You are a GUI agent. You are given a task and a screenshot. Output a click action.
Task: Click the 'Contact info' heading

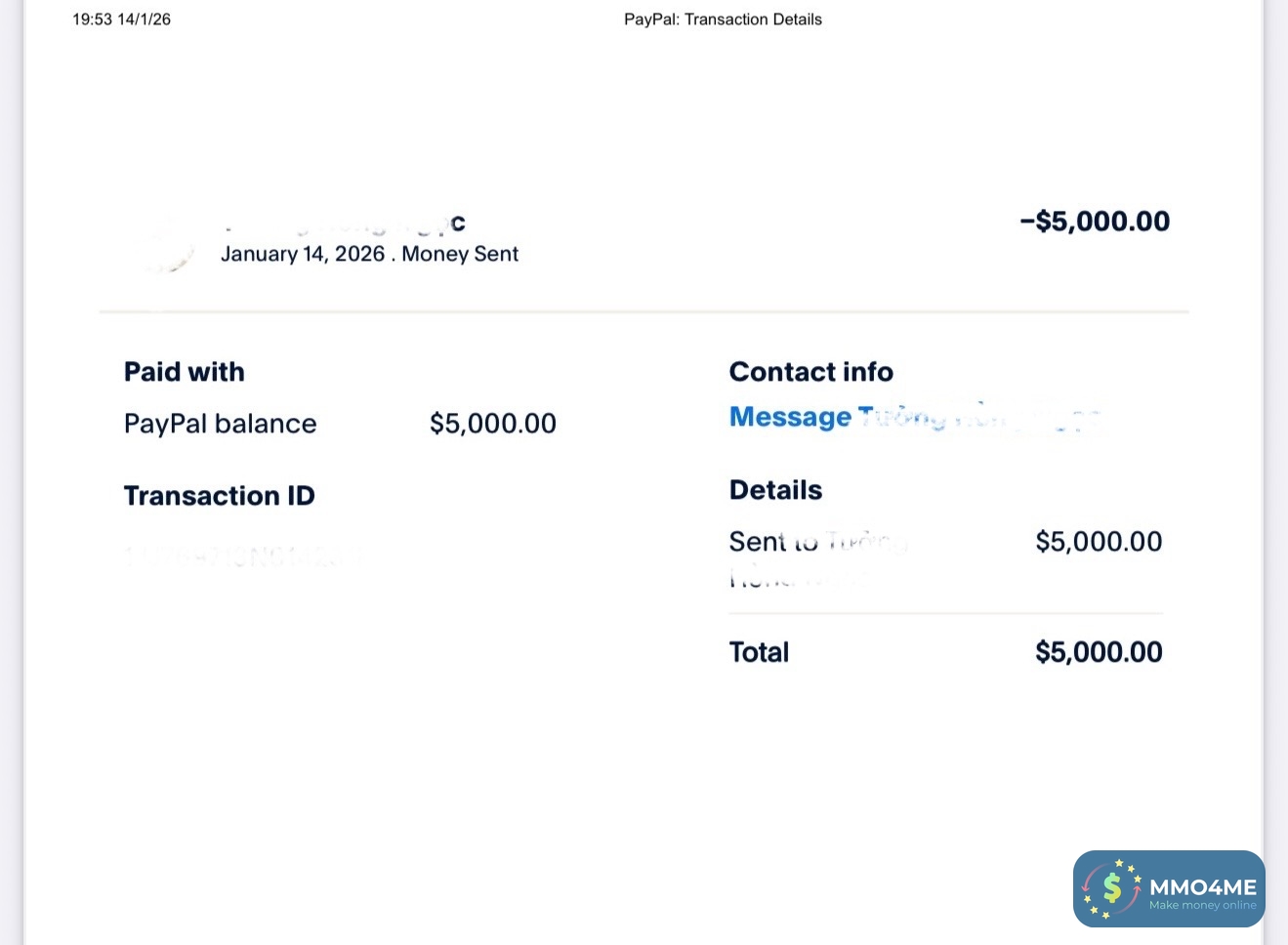810,372
